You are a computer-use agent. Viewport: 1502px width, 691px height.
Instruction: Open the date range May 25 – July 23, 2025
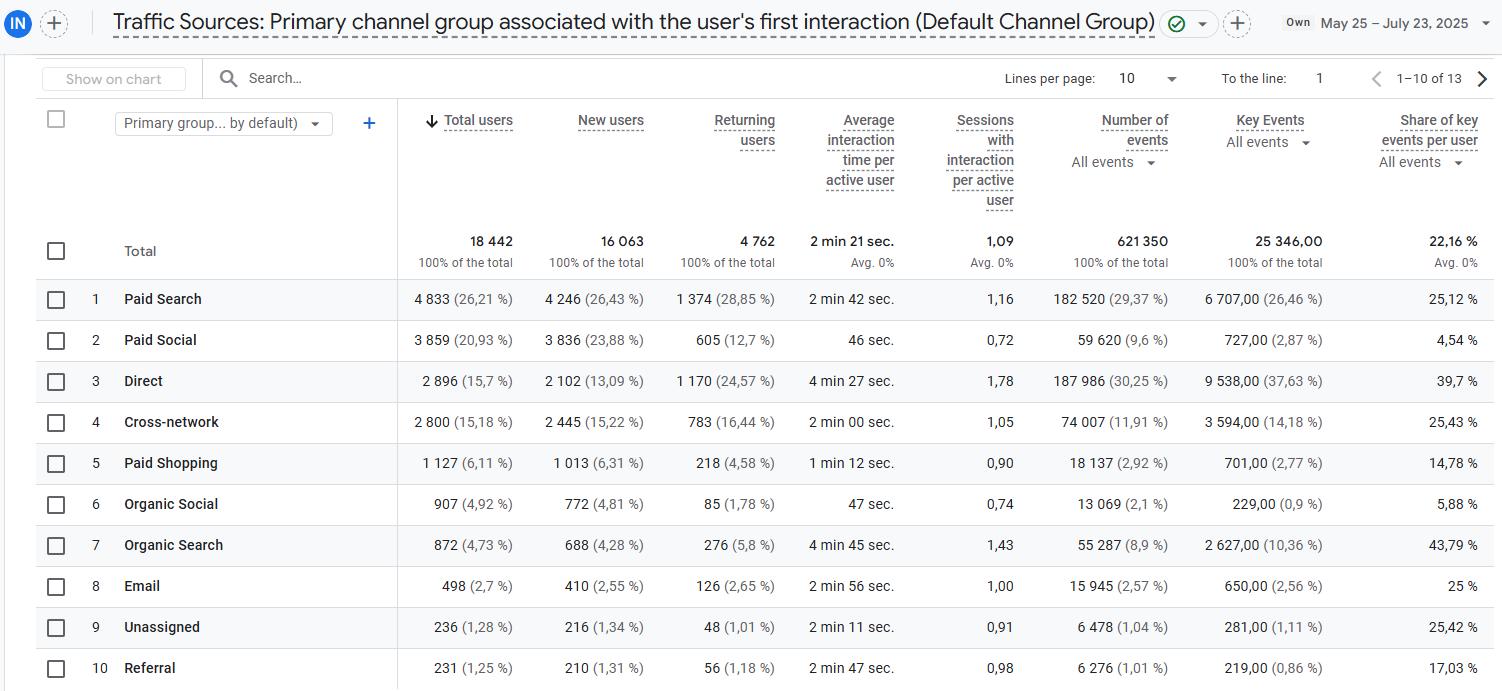coord(1394,23)
